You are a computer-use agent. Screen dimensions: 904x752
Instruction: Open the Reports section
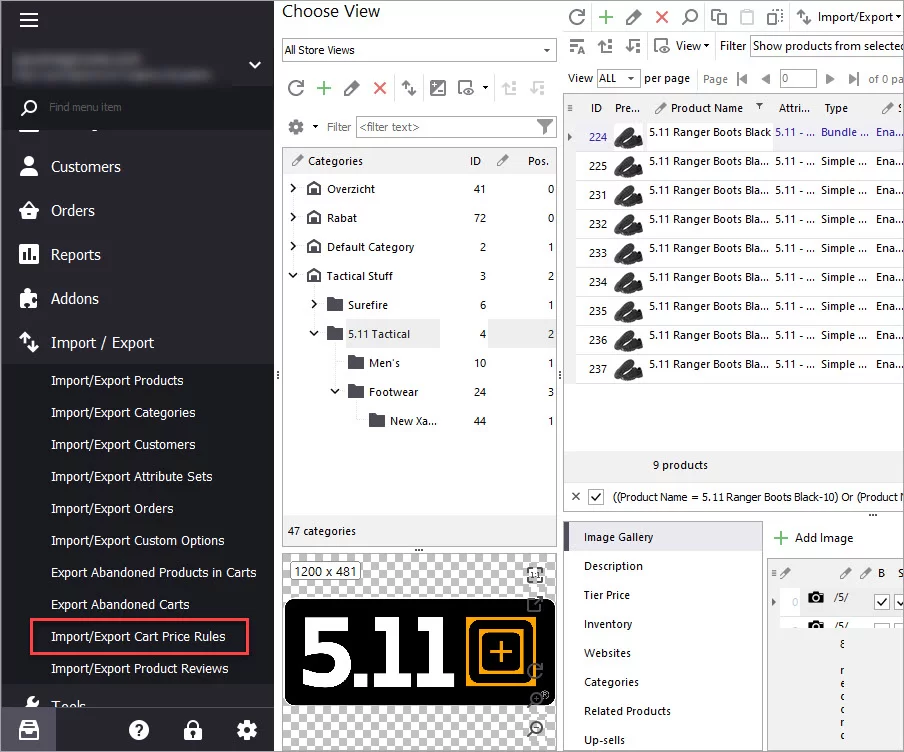tap(76, 254)
